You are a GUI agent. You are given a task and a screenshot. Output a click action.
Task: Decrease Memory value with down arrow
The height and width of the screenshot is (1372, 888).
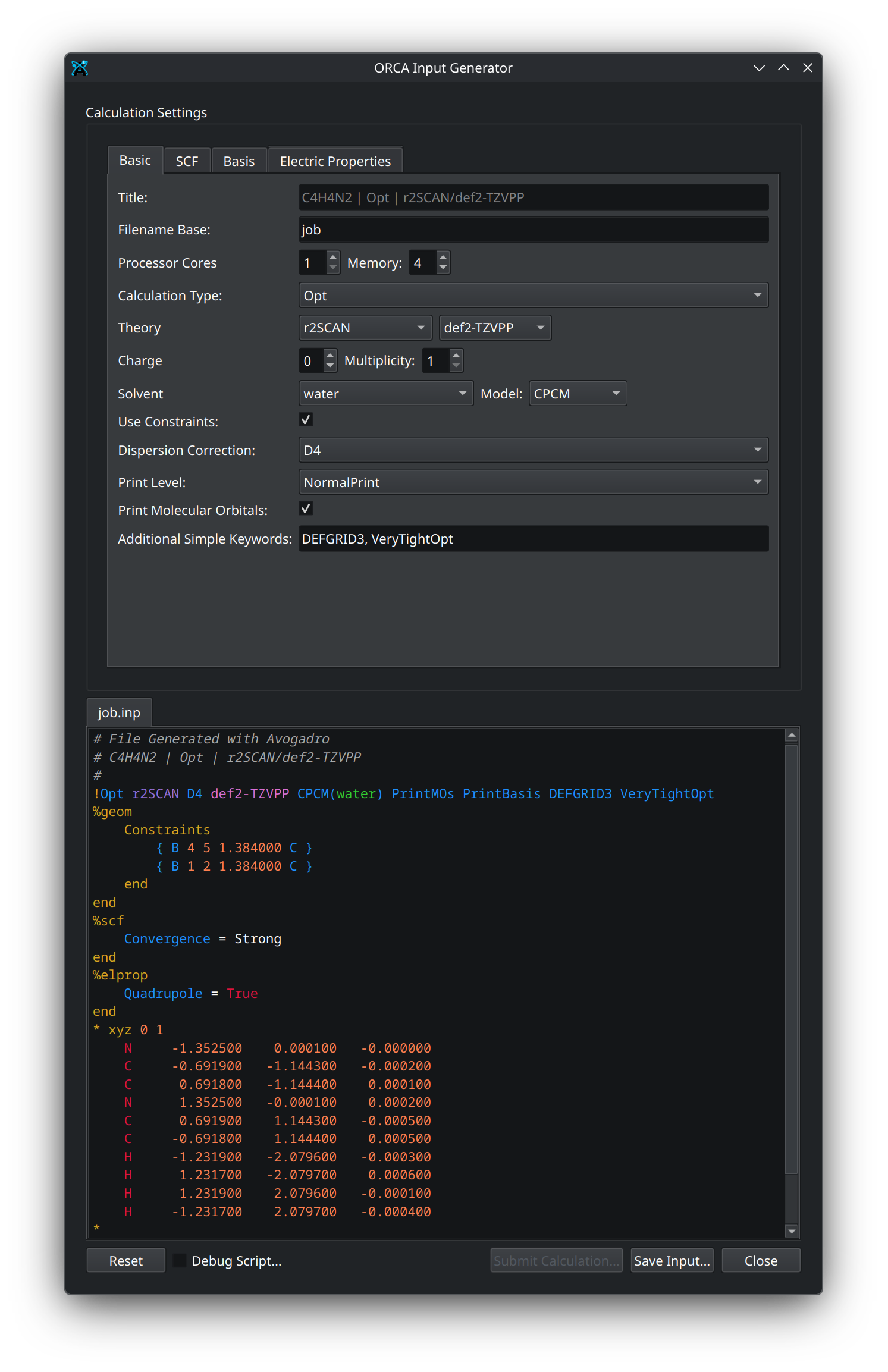pos(443,268)
